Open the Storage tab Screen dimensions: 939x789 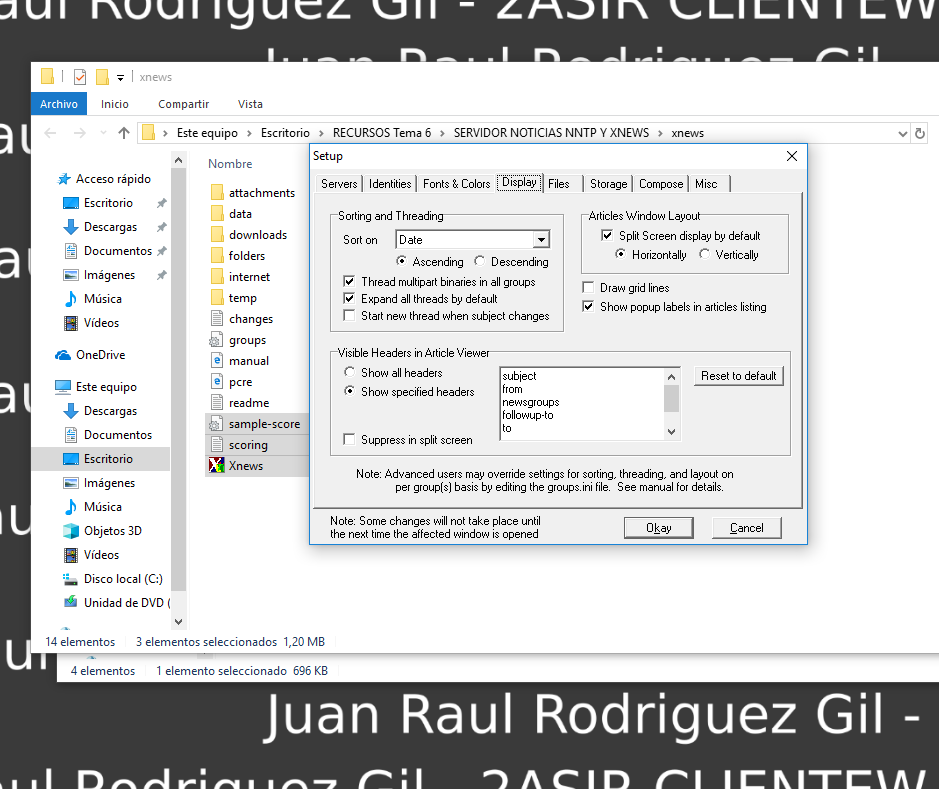pyautogui.click(x=608, y=184)
